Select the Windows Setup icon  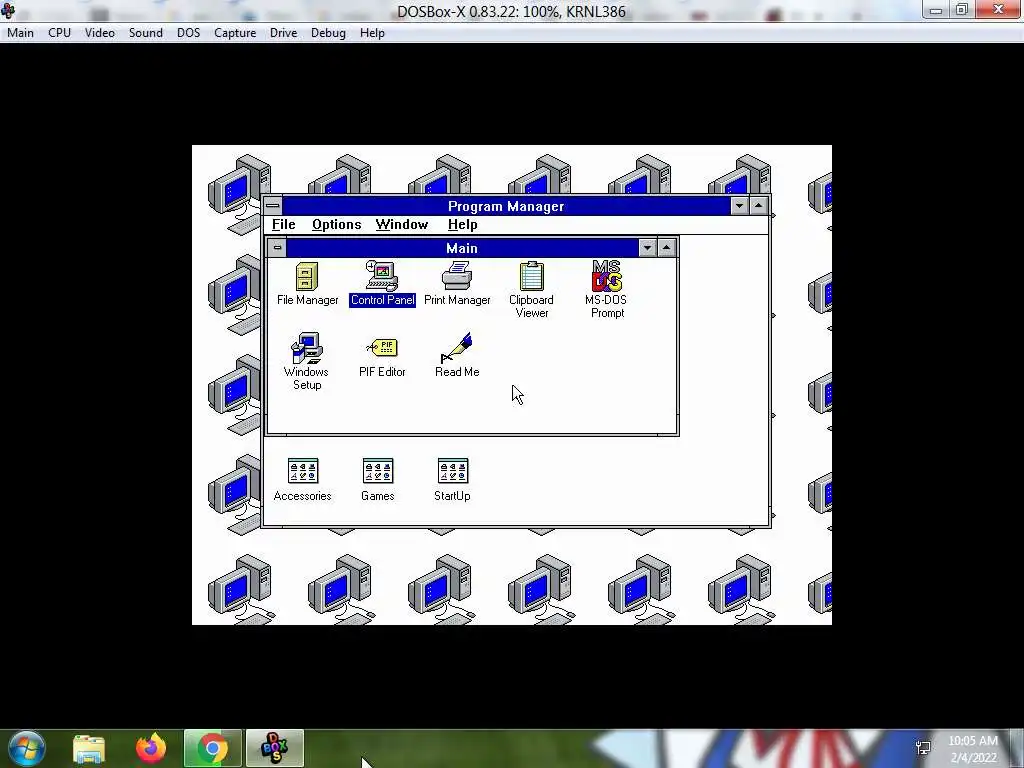click(306, 361)
